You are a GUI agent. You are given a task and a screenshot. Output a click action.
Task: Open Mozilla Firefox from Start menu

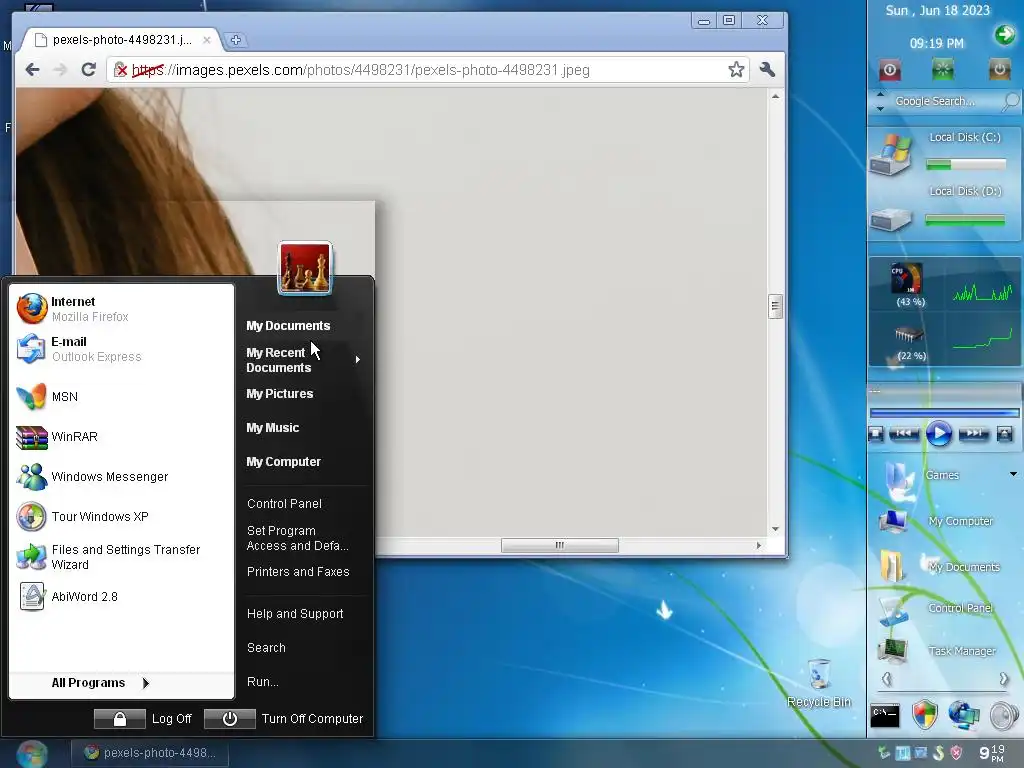pyautogui.click(x=121, y=309)
